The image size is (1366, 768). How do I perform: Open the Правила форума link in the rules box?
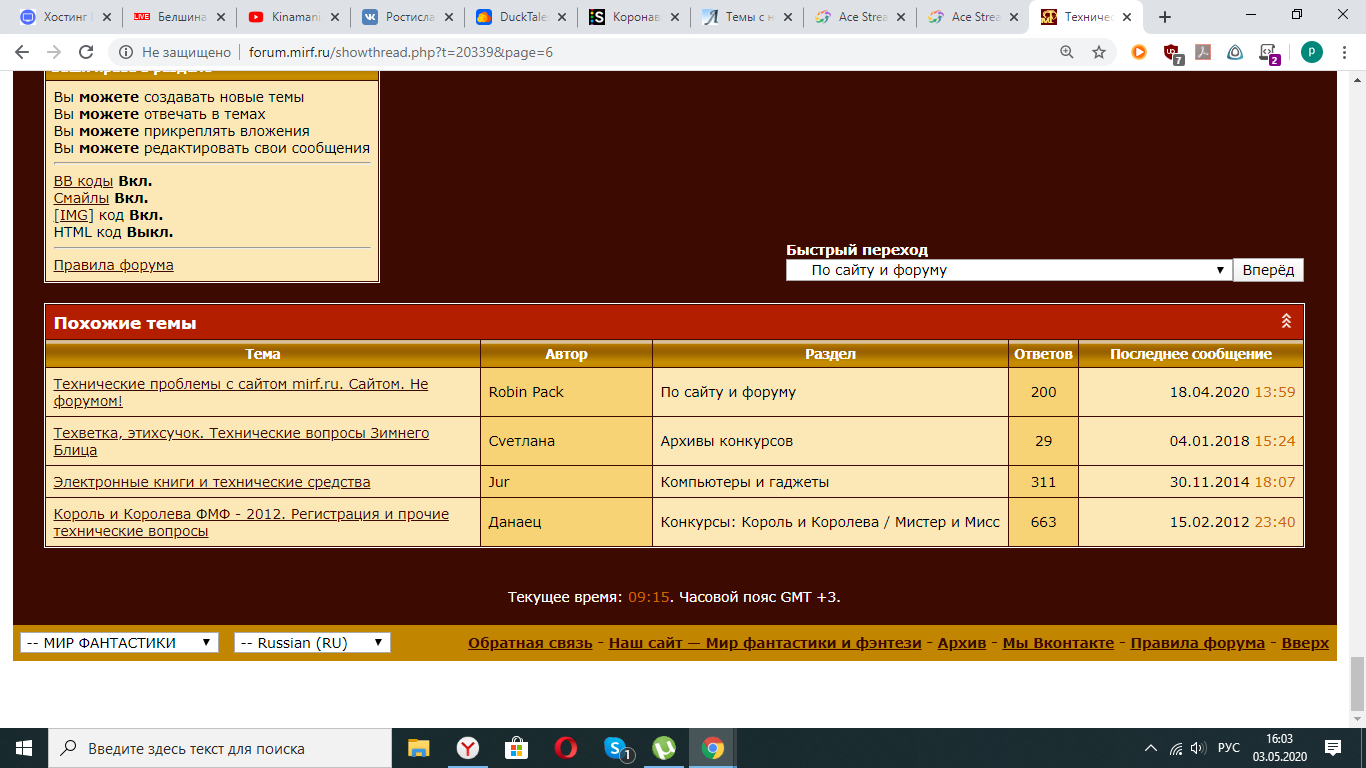[x=113, y=265]
